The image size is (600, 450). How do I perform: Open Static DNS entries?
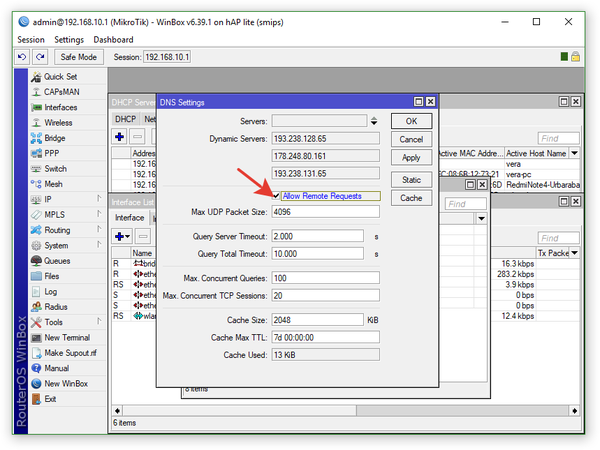[x=411, y=180]
